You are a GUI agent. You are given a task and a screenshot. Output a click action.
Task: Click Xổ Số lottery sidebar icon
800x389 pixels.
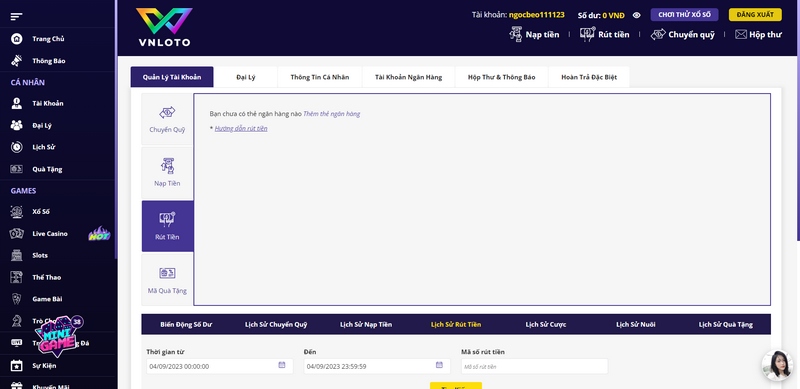click(x=17, y=211)
